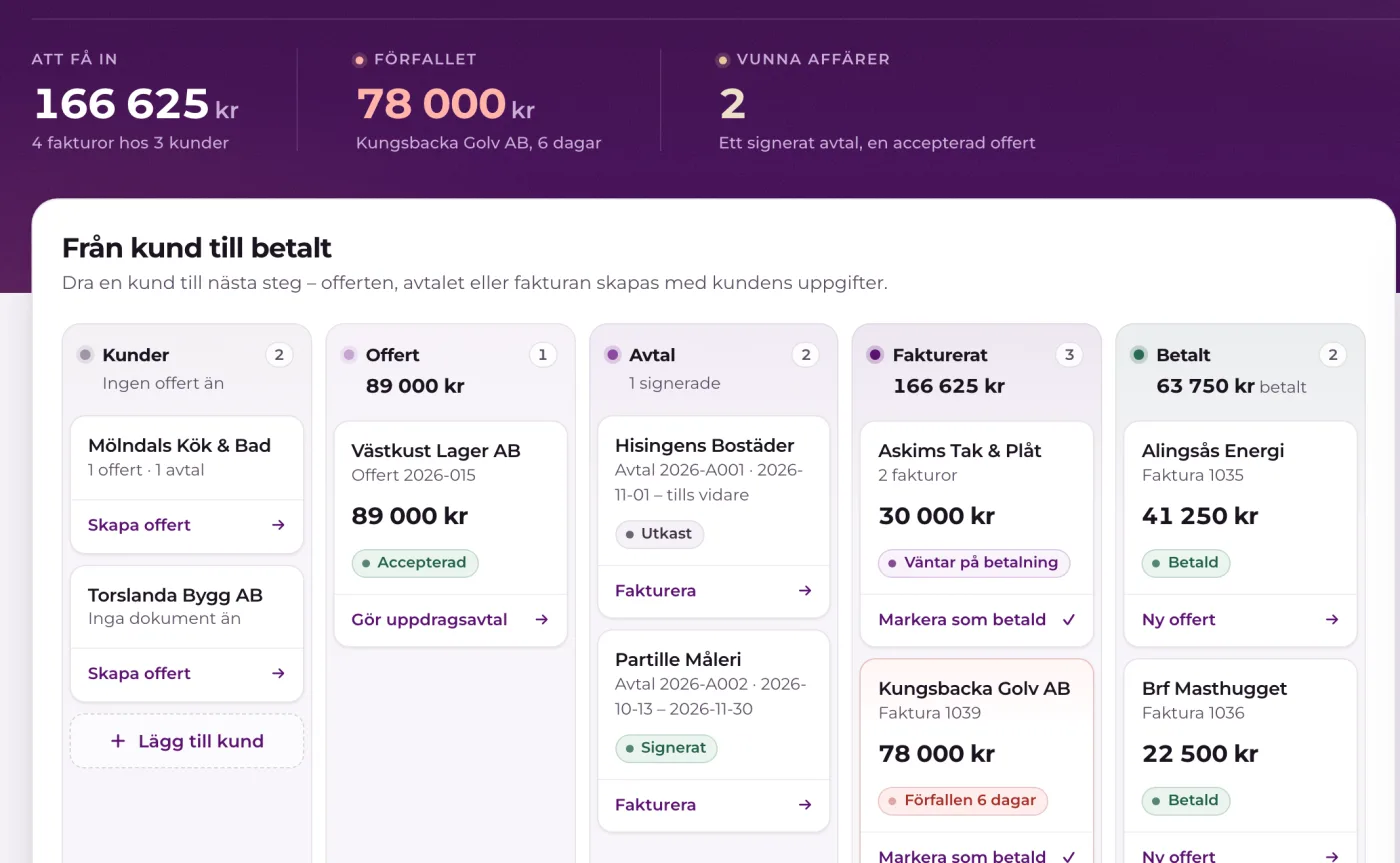Open Mölndals Kök & Bad customer title
The image size is (1400, 863).
[x=179, y=446]
